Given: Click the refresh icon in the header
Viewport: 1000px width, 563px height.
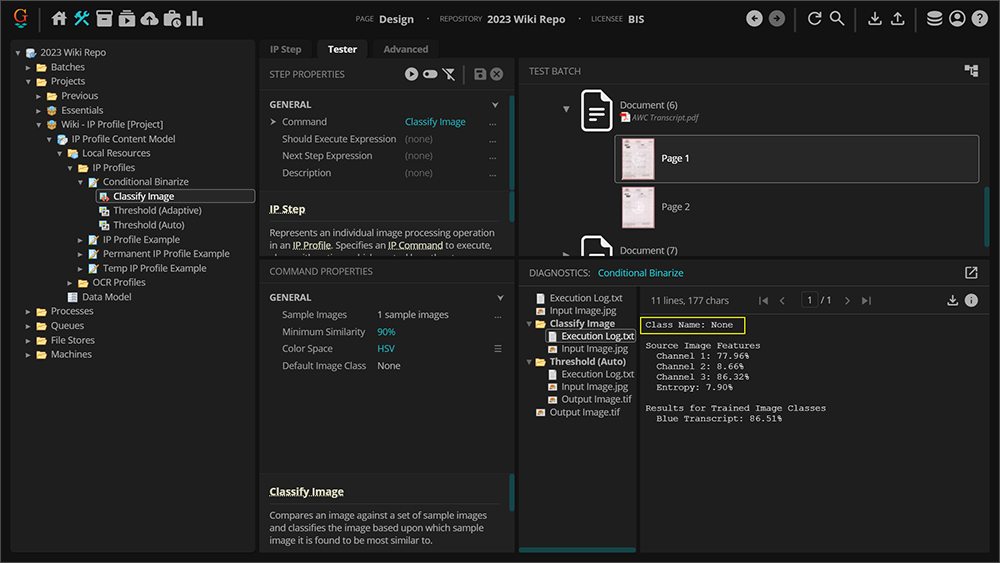Looking at the screenshot, I should pyautogui.click(x=814, y=19).
